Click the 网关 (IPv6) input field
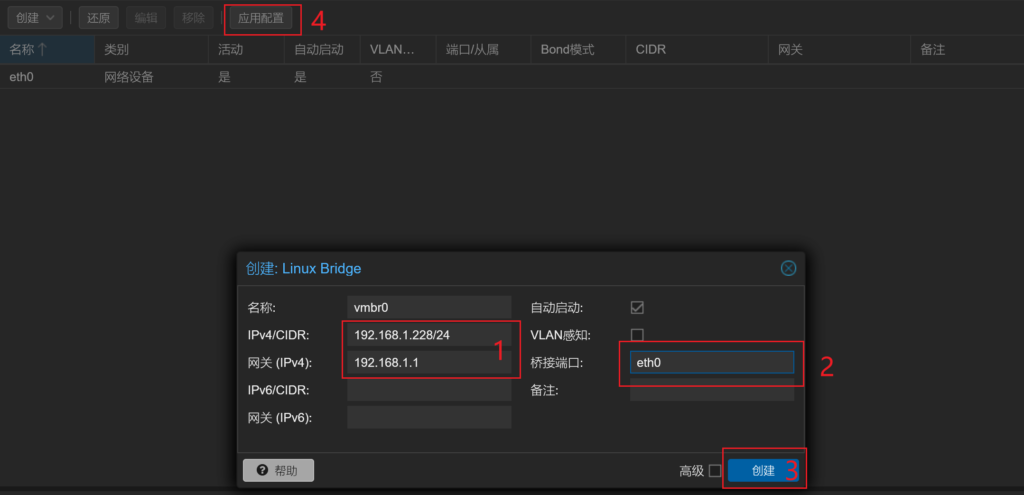Image resolution: width=1024 pixels, height=495 pixels. pyautogui.click(x=428, y=417)
